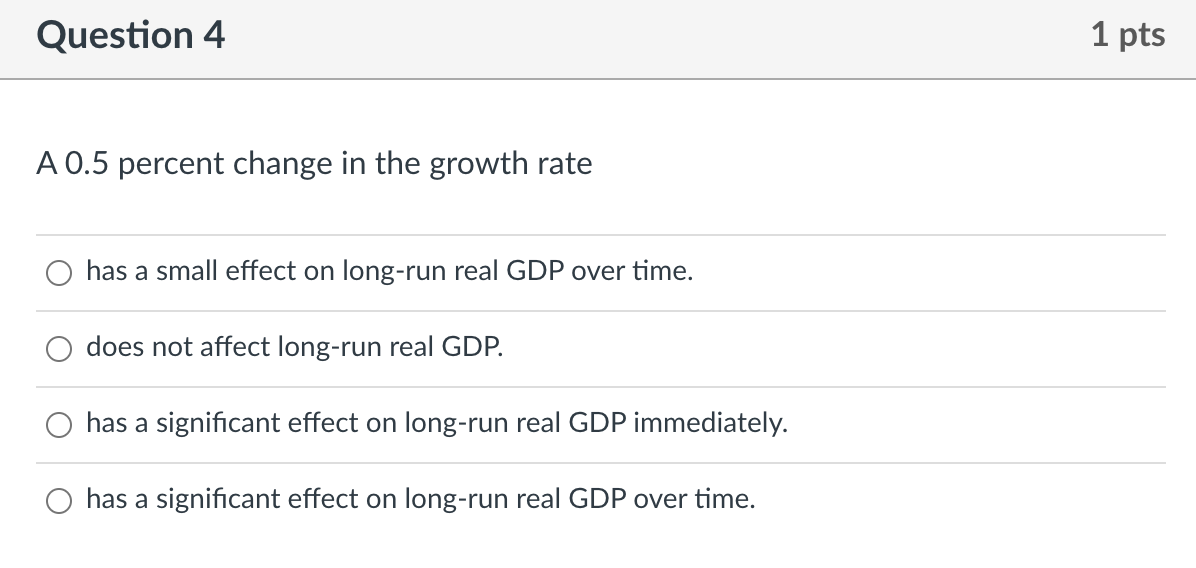Click the answer text 'has a small effect on long-run real GDP over time.'
The width and height of the screenshot is (1196, 568).
pos(390,271)
